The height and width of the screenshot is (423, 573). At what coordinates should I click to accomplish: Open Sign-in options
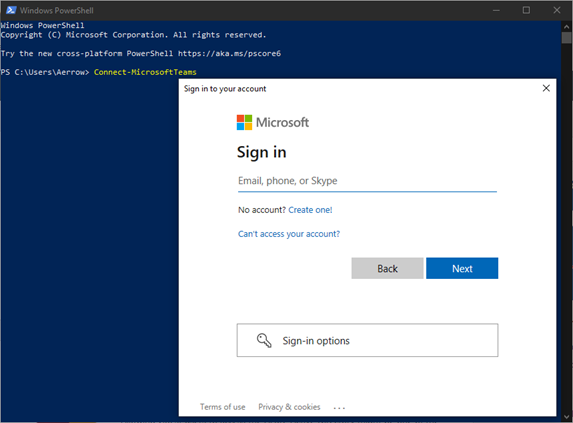click(x=367, y=340)
